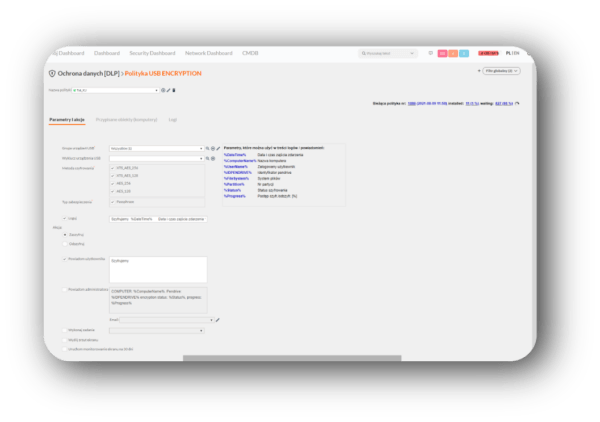
Task: Enable the Wykonaj zadanie checkbox
Action: pos(65,330)
